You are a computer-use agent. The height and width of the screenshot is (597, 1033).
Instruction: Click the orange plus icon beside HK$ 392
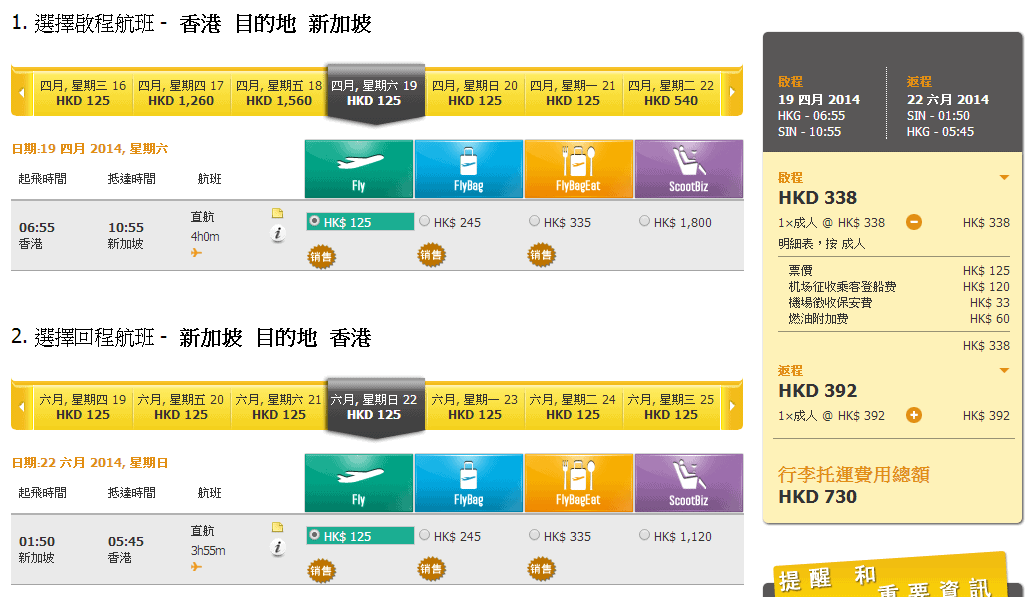pos(913,415)
